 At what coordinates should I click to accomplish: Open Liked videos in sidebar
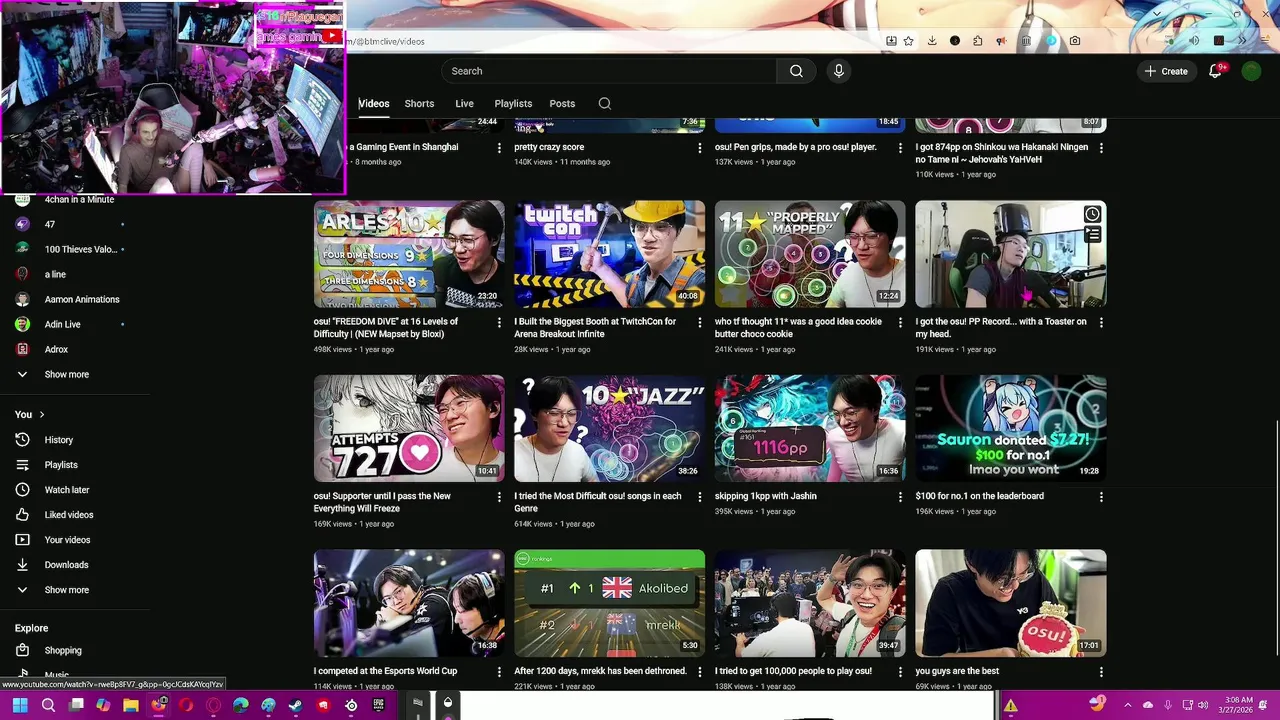(x=68, y=515)
